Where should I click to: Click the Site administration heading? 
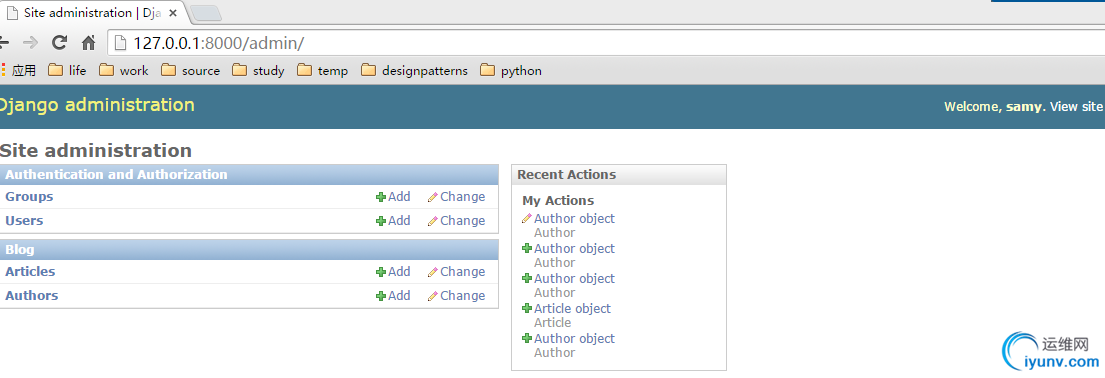click(96, 150)
